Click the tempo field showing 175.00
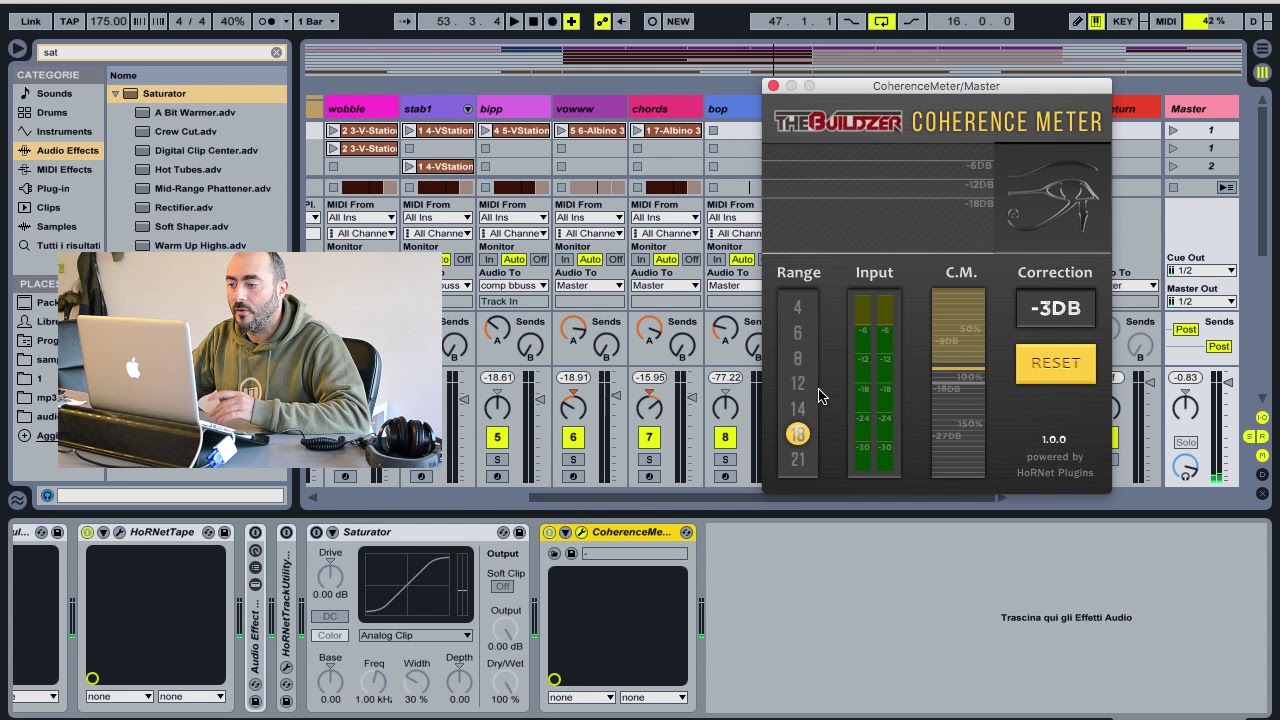The height and width of the screenshot is (720, 1280). pyautogui.click(x=108, y=21)
